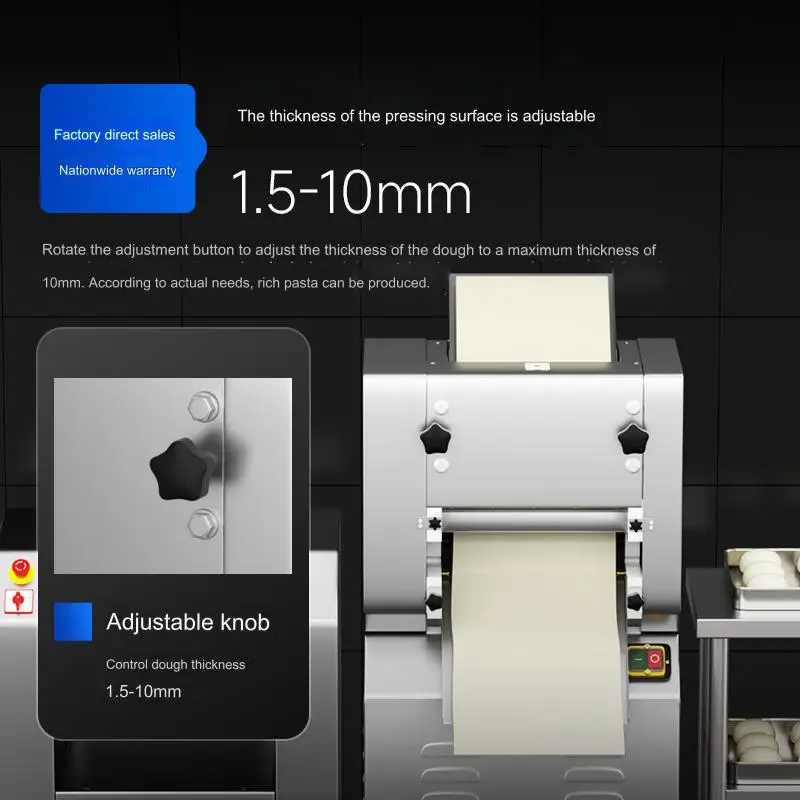Image resolution: width=800 pixels, height=800 pixels.
Task: Click the red warning sign below the emergency button
Action: tap(18, 601)
